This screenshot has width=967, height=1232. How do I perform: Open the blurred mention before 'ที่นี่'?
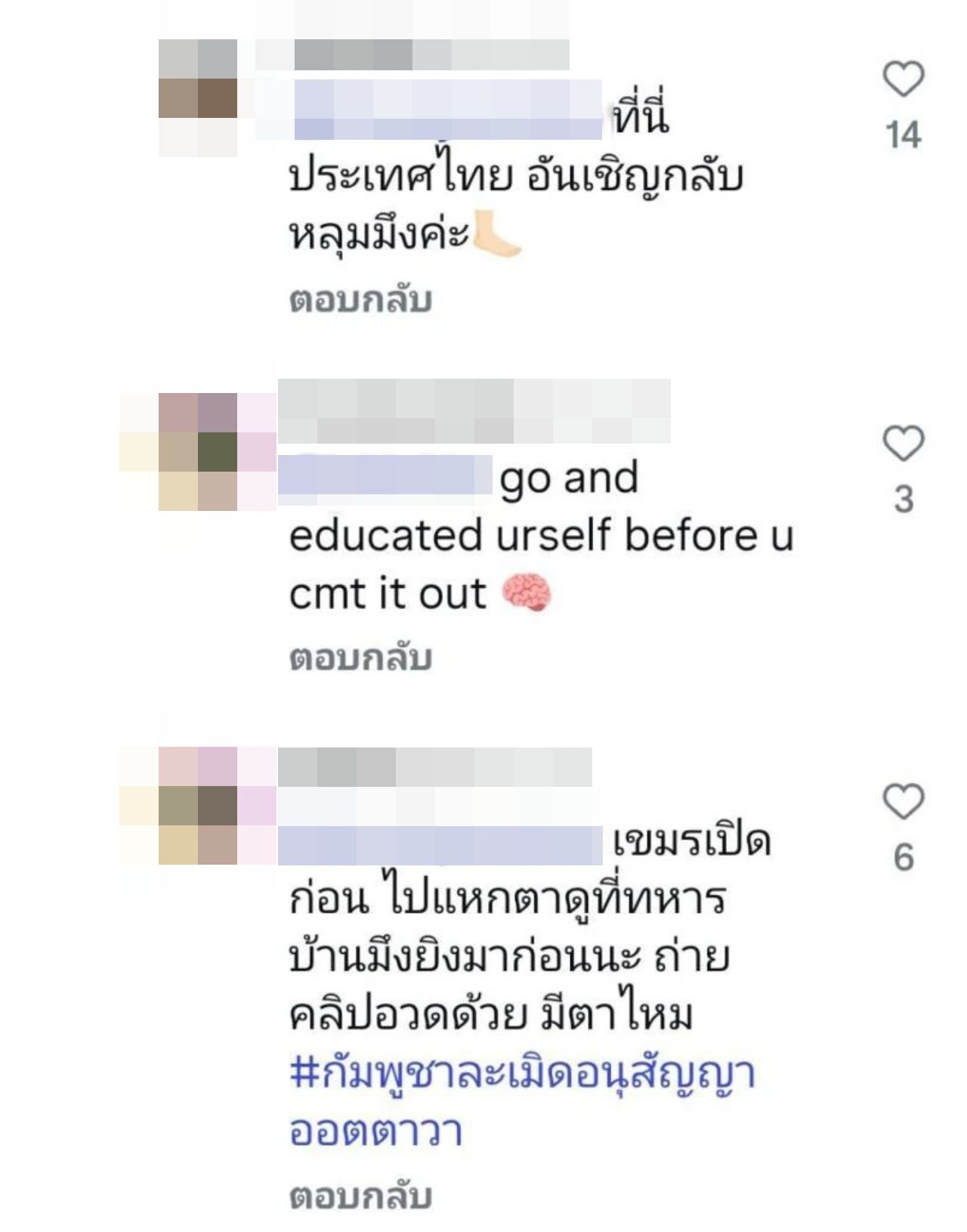(448, 110)
